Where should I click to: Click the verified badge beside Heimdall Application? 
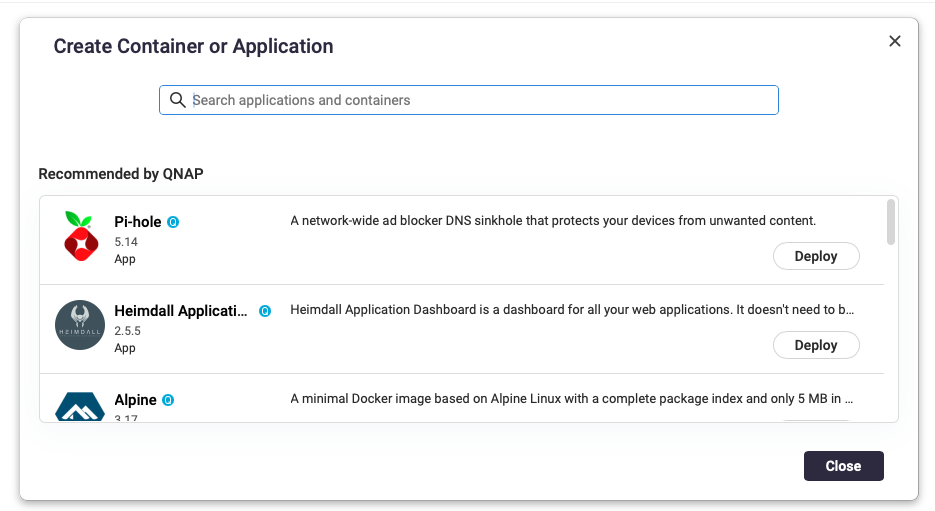coord(265,311)
